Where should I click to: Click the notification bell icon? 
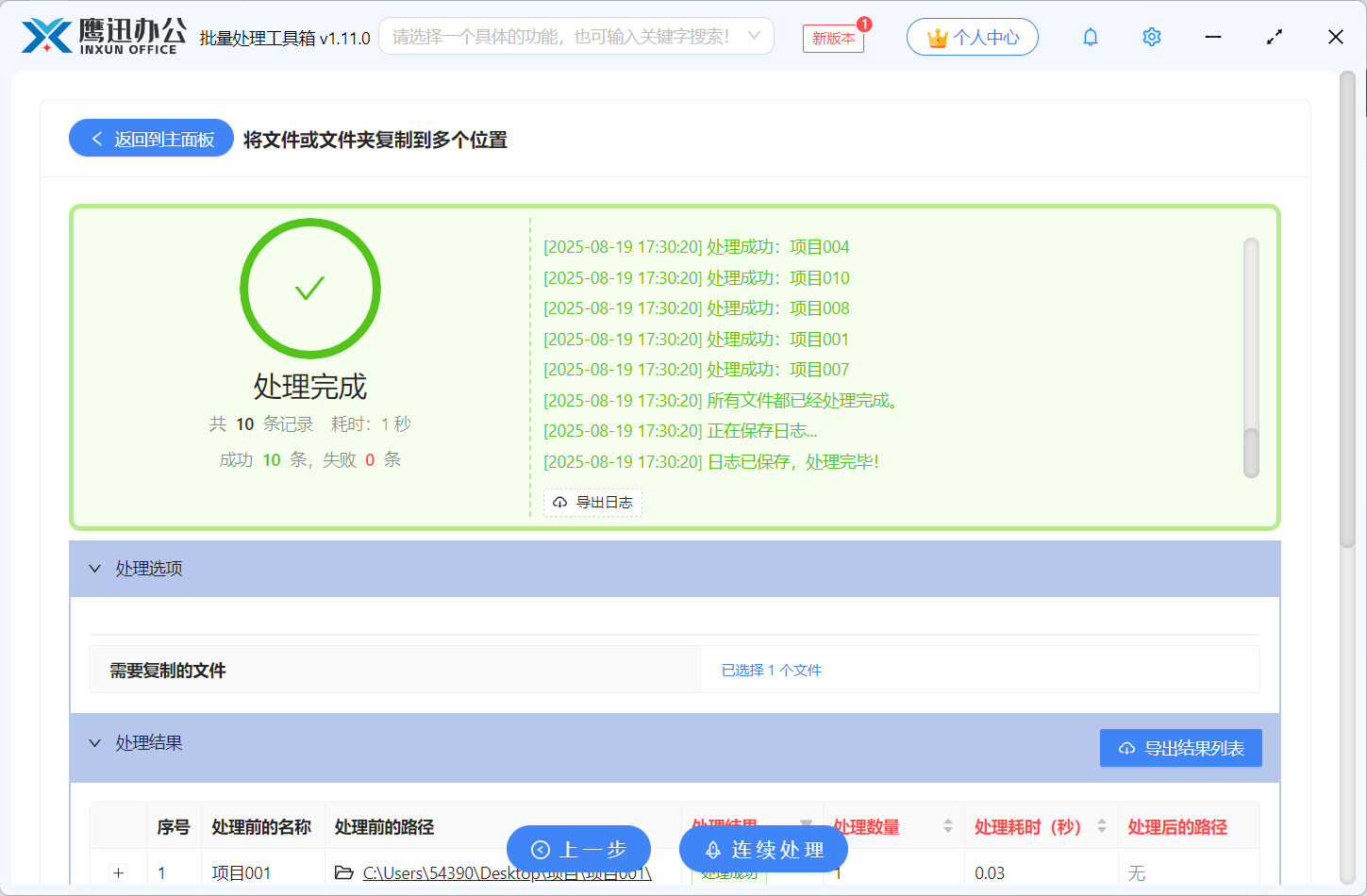pyautogui.click(x=1091, y=37)
